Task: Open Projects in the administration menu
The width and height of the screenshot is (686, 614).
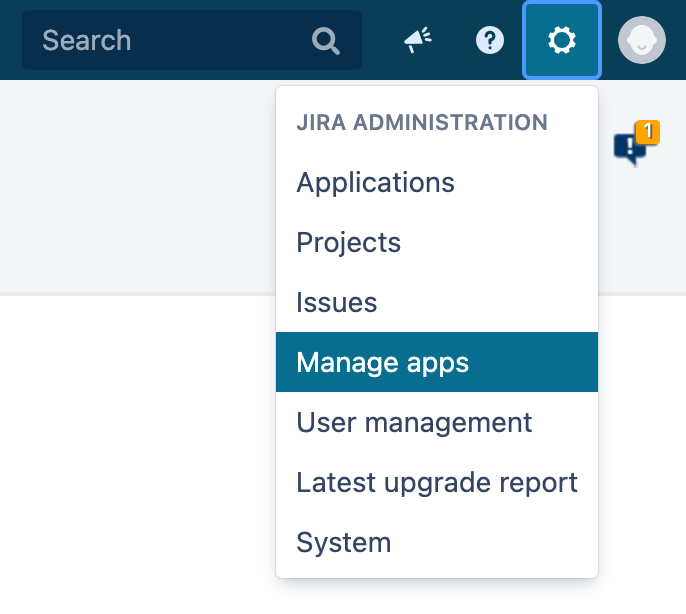Action: pyautogui.click(x=437, y=242)
